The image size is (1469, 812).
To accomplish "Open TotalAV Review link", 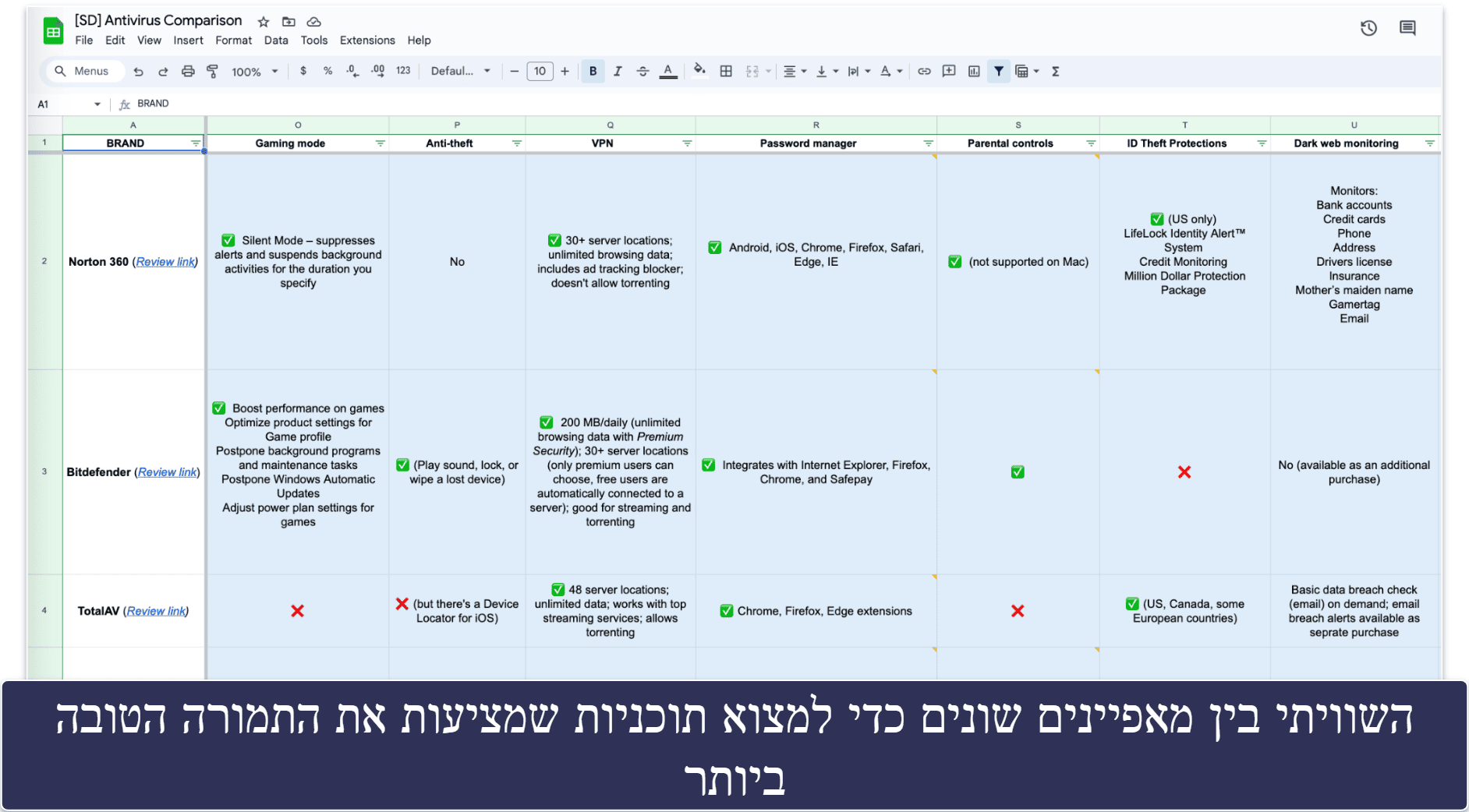I will click(157, 611).
